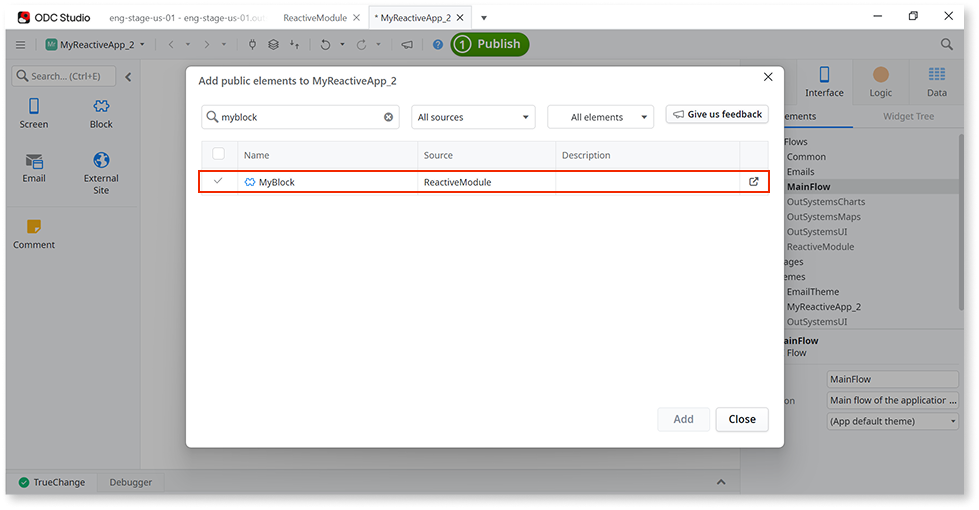
Task: Open the MyReactiveApp_2 app dropdown
Action: coord(96,44)
